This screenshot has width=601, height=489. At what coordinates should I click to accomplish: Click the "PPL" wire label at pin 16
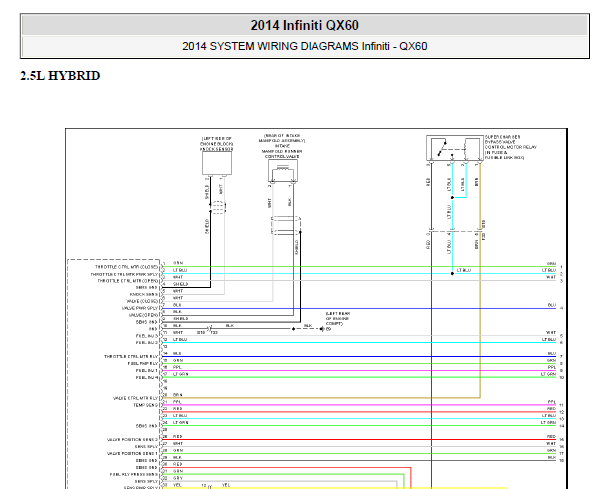coord(177,367)
